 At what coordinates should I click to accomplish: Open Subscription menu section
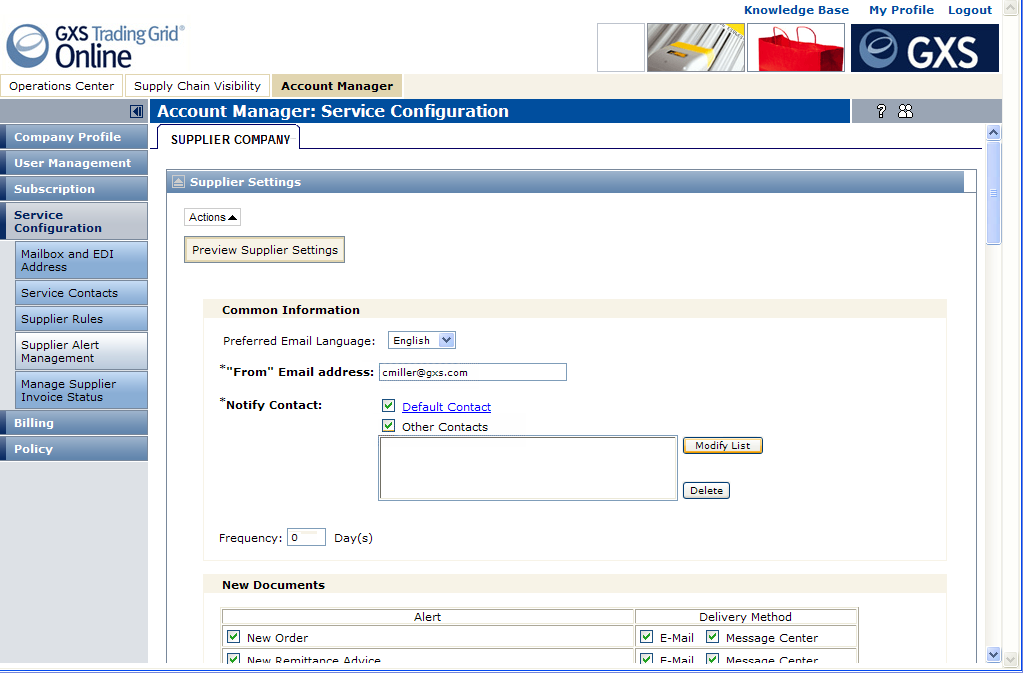click(74, 189)
